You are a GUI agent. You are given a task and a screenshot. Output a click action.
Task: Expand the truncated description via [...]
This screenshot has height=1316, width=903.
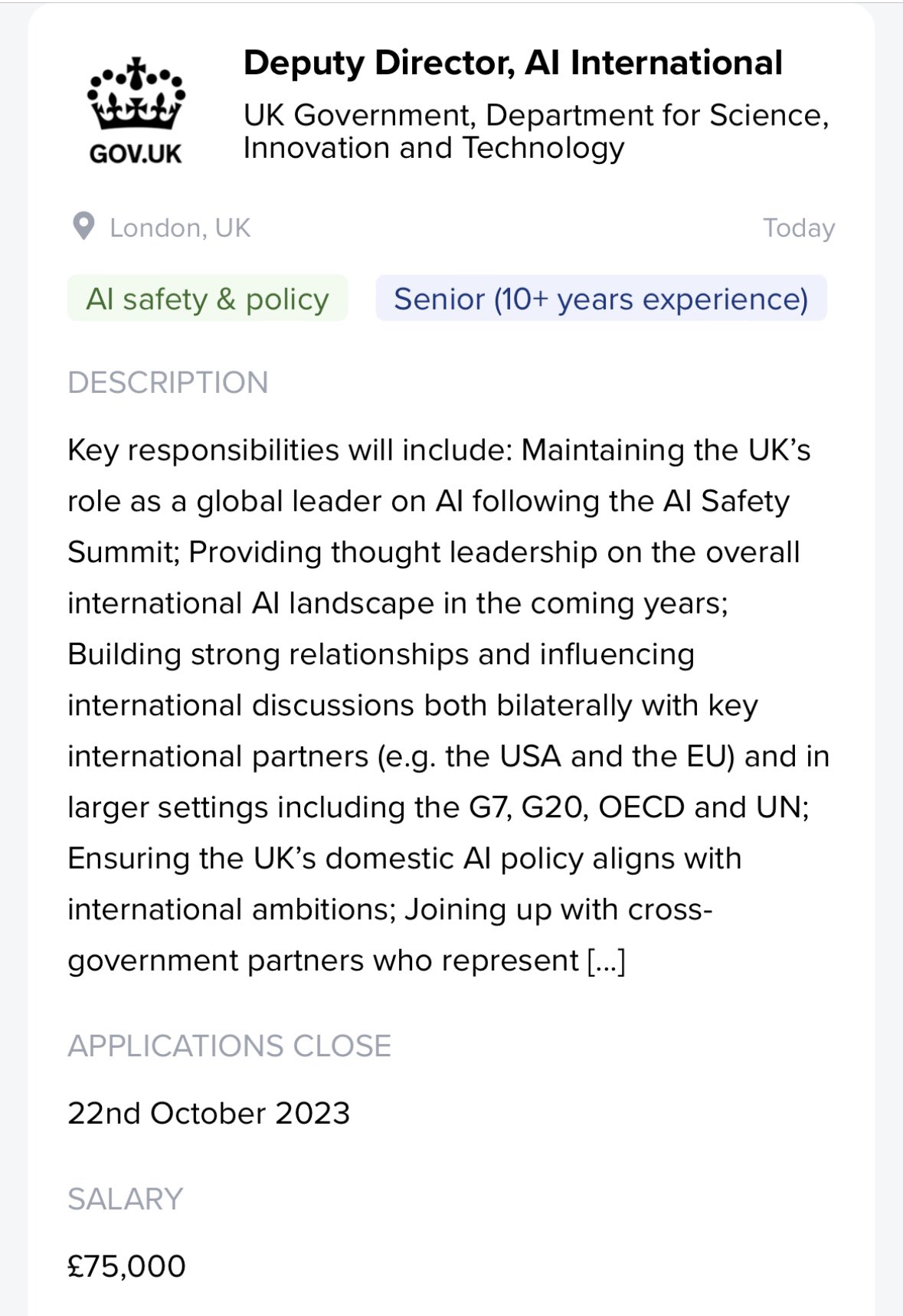(607, 961)
